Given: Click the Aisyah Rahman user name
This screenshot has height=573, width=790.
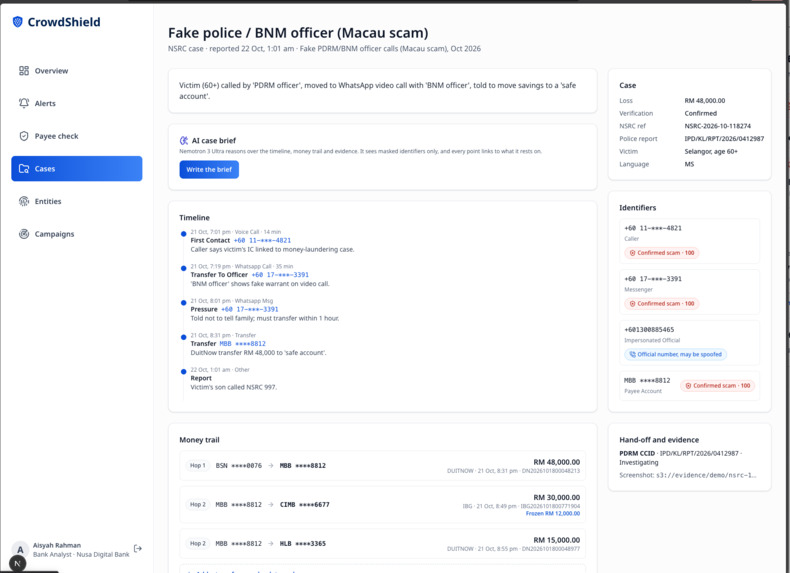Looking at the screenshot, I should [57, 545].
